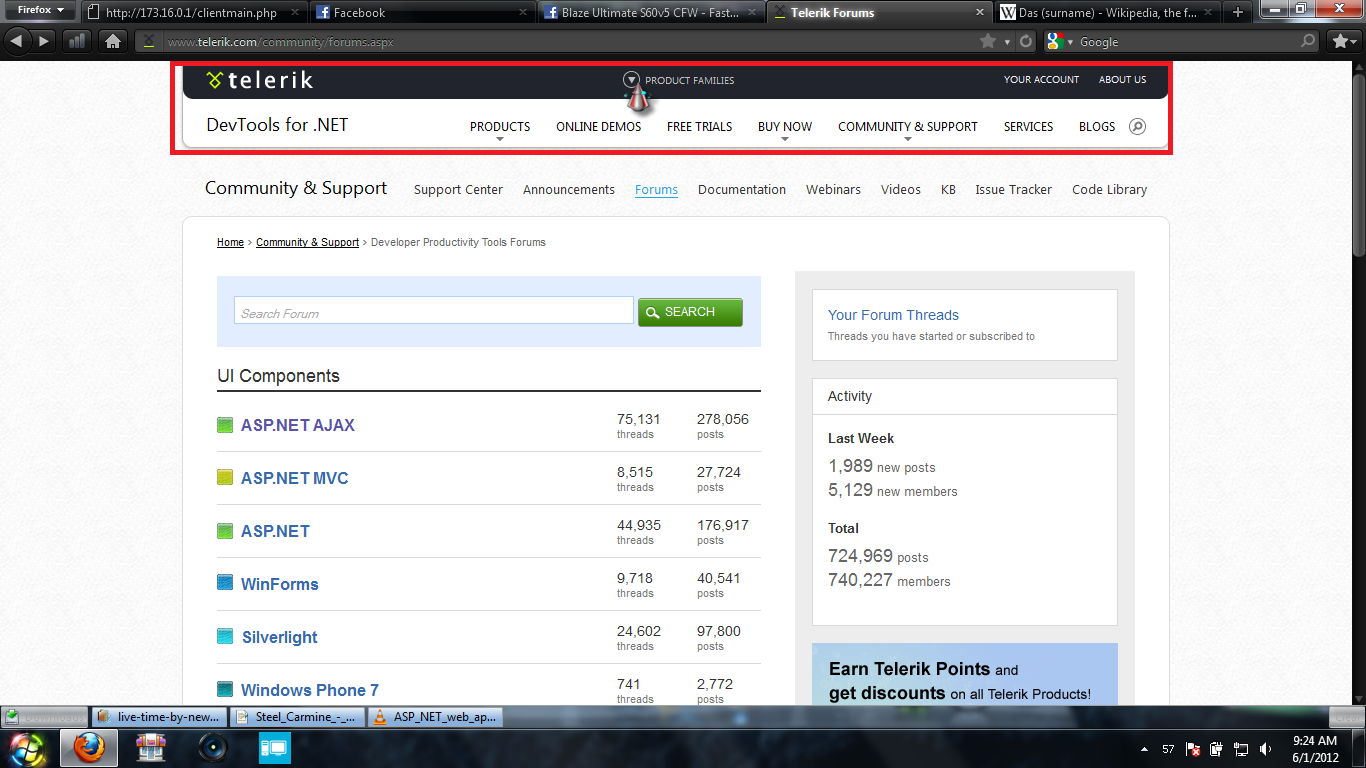Click the Firefox taskbar icon

click(88, 748)
